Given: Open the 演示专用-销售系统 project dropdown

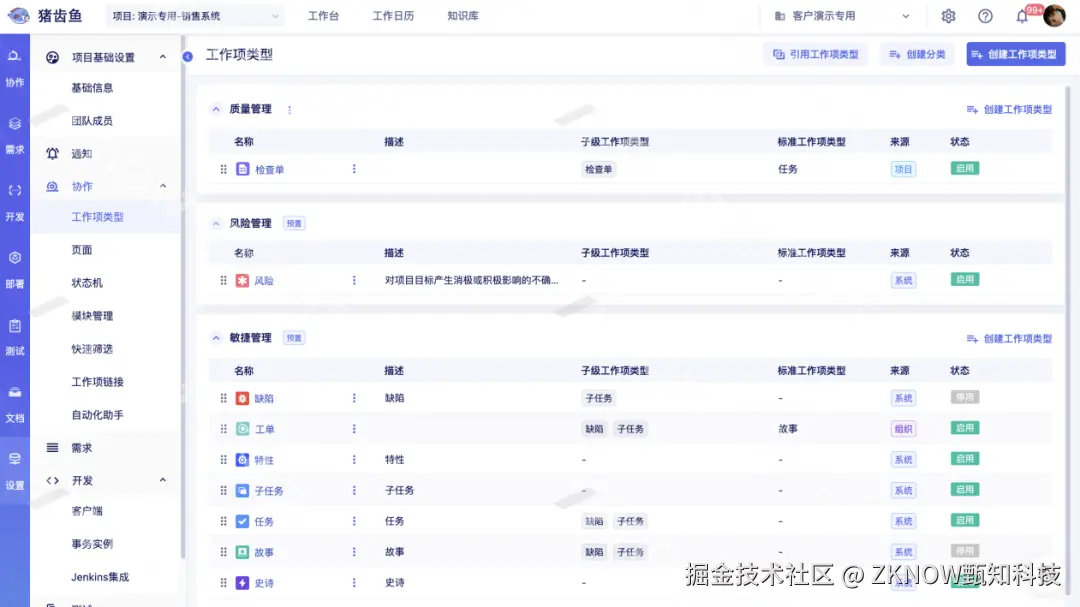Looking at the screenshot, I should click(x=194, y=16).
